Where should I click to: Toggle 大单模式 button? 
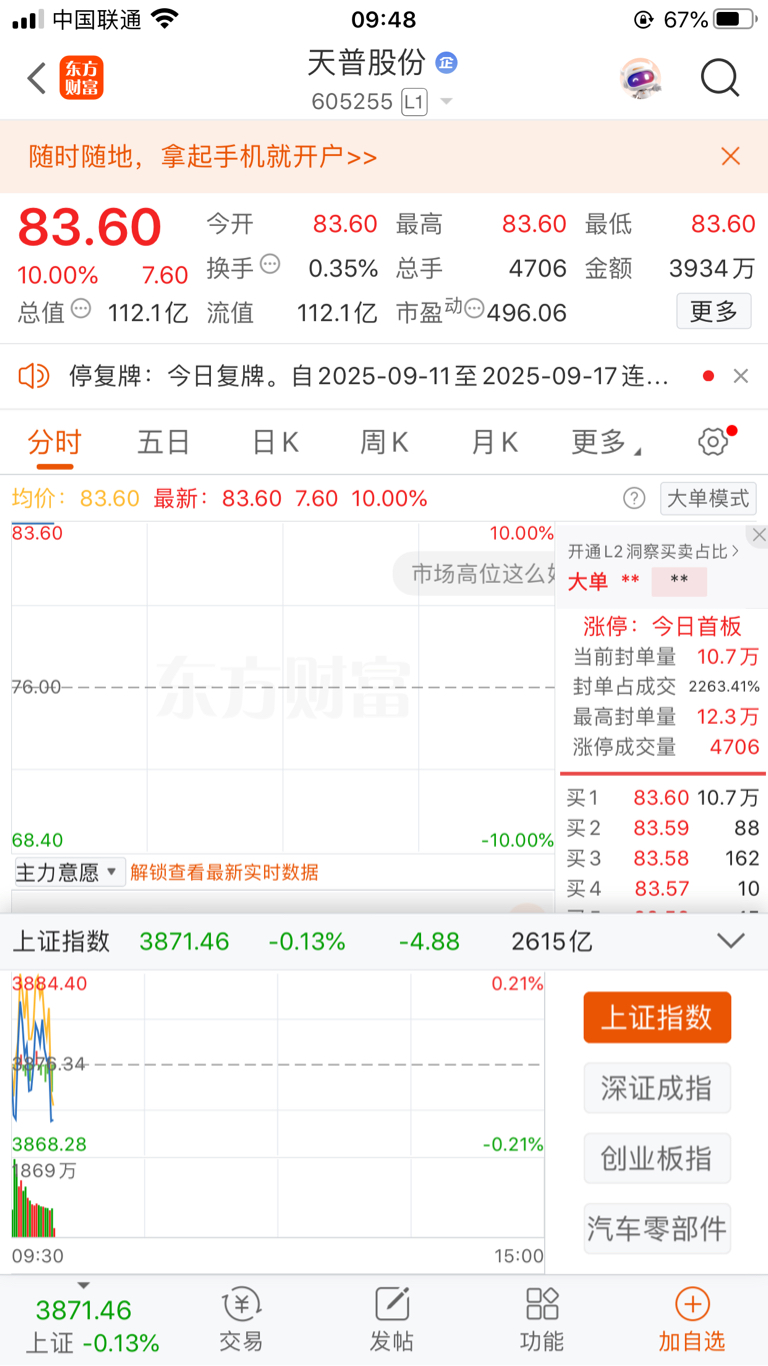pos(708,498)
